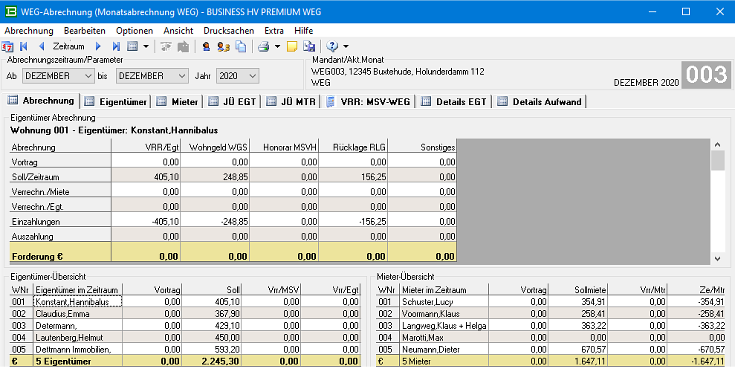Switch to the VRR: MSV-WEG tab
Image resolution: width=735 pixels, height=367 pixels.
tap(368, 102)
